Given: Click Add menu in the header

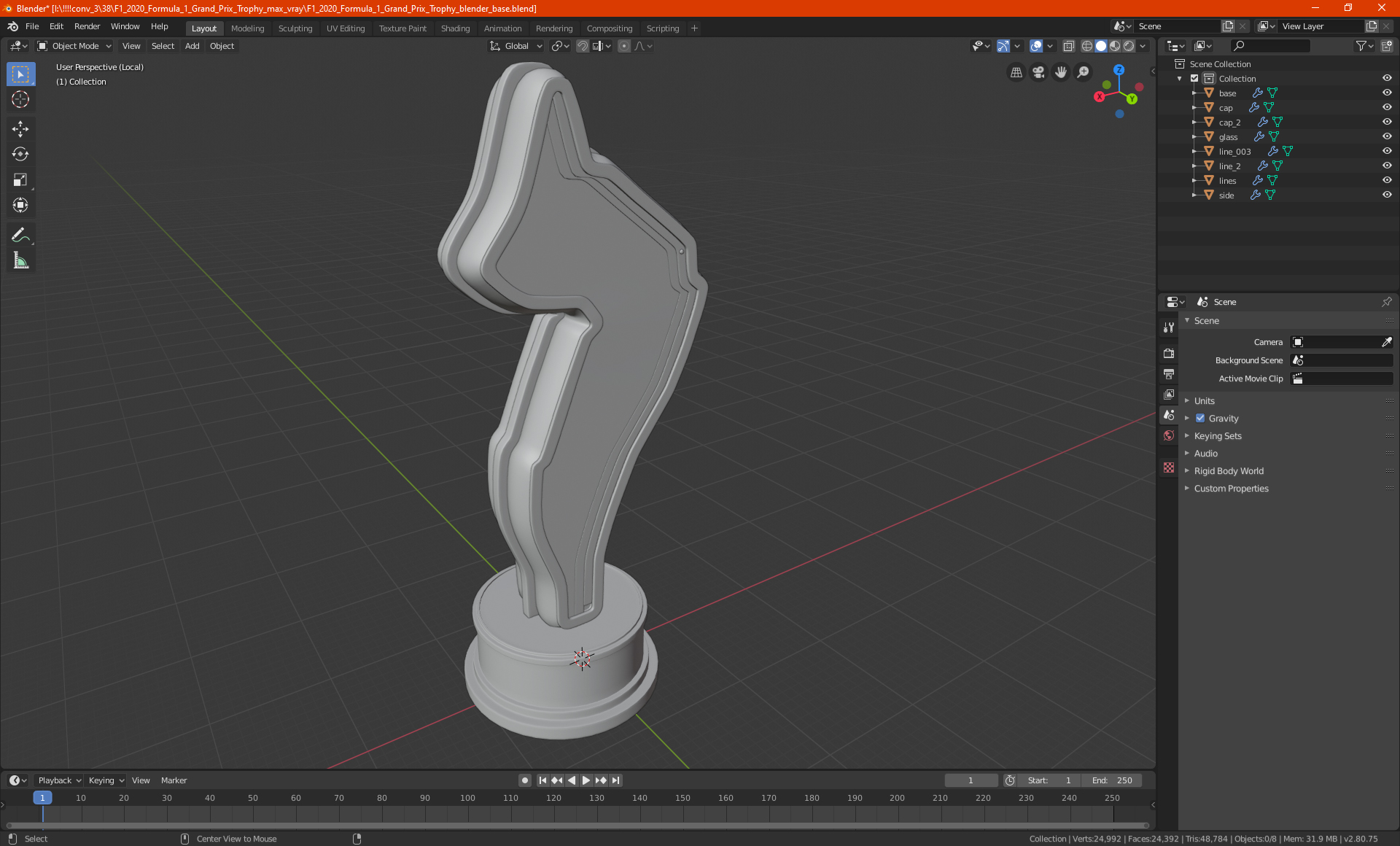Looking at the screenshot, I should pyautogui.click(x=192, y=45).
